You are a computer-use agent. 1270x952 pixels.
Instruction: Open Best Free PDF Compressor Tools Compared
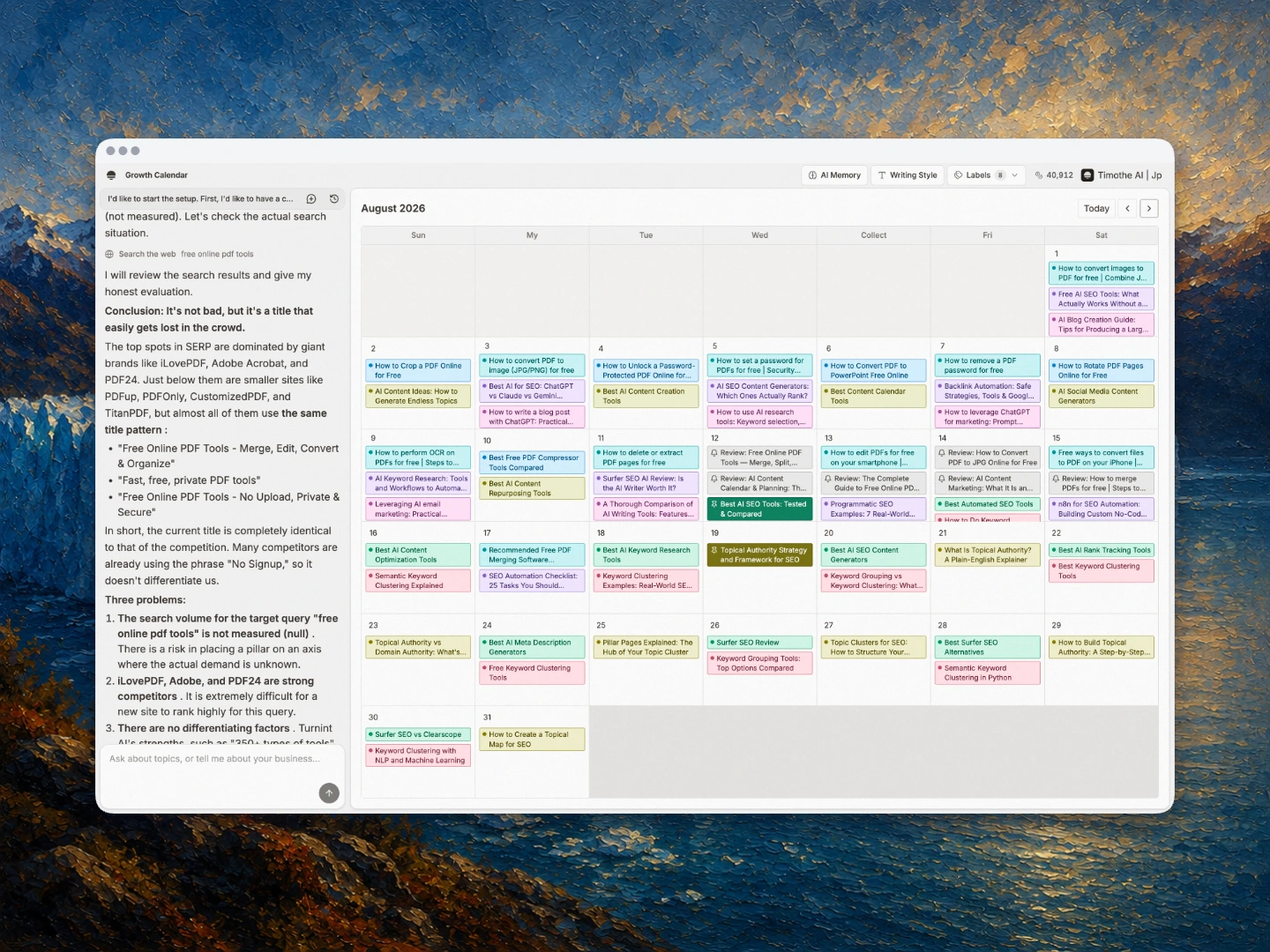point(532,463)
